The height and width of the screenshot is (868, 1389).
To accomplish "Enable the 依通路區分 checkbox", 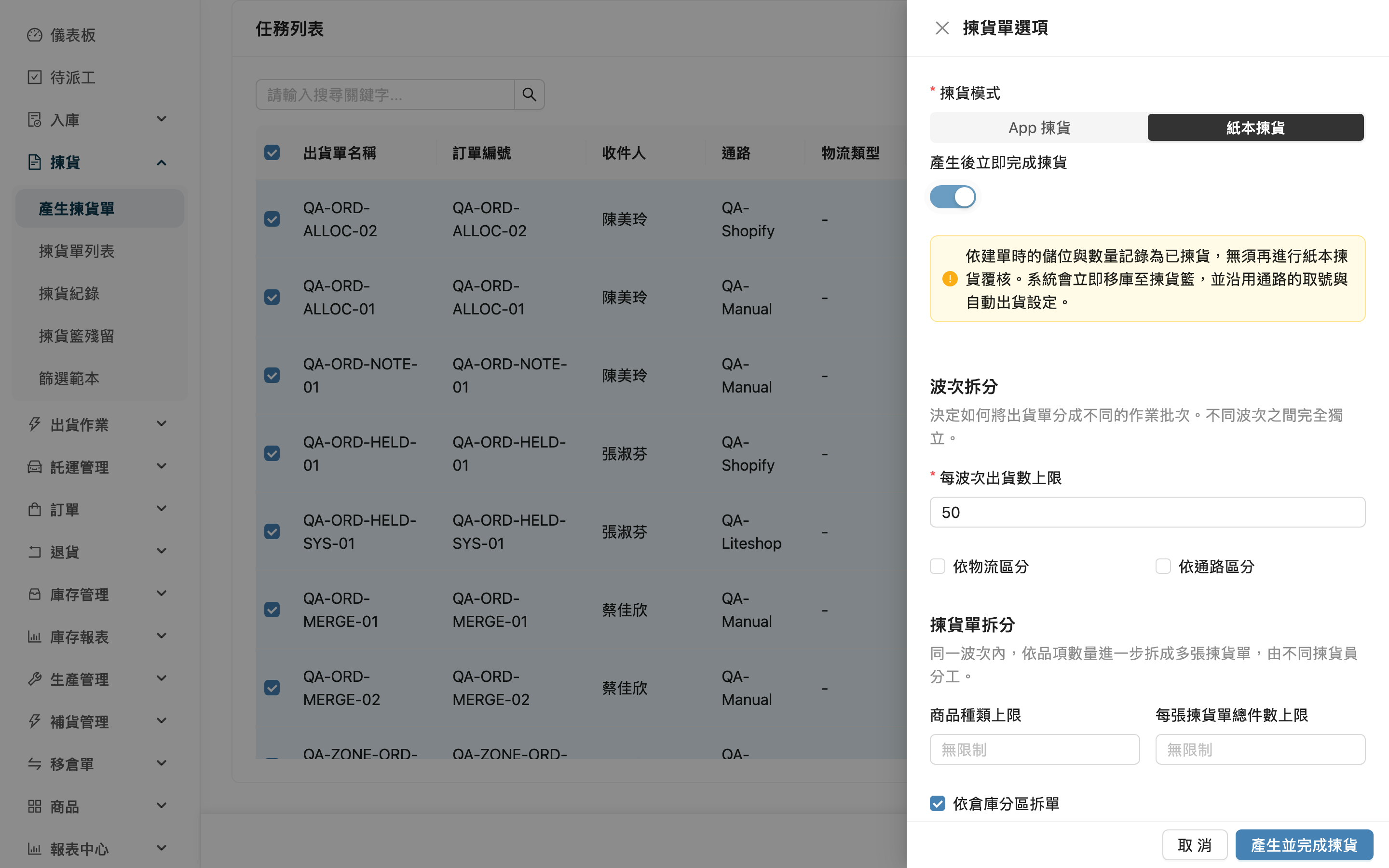I will (x=1163, y=567).
